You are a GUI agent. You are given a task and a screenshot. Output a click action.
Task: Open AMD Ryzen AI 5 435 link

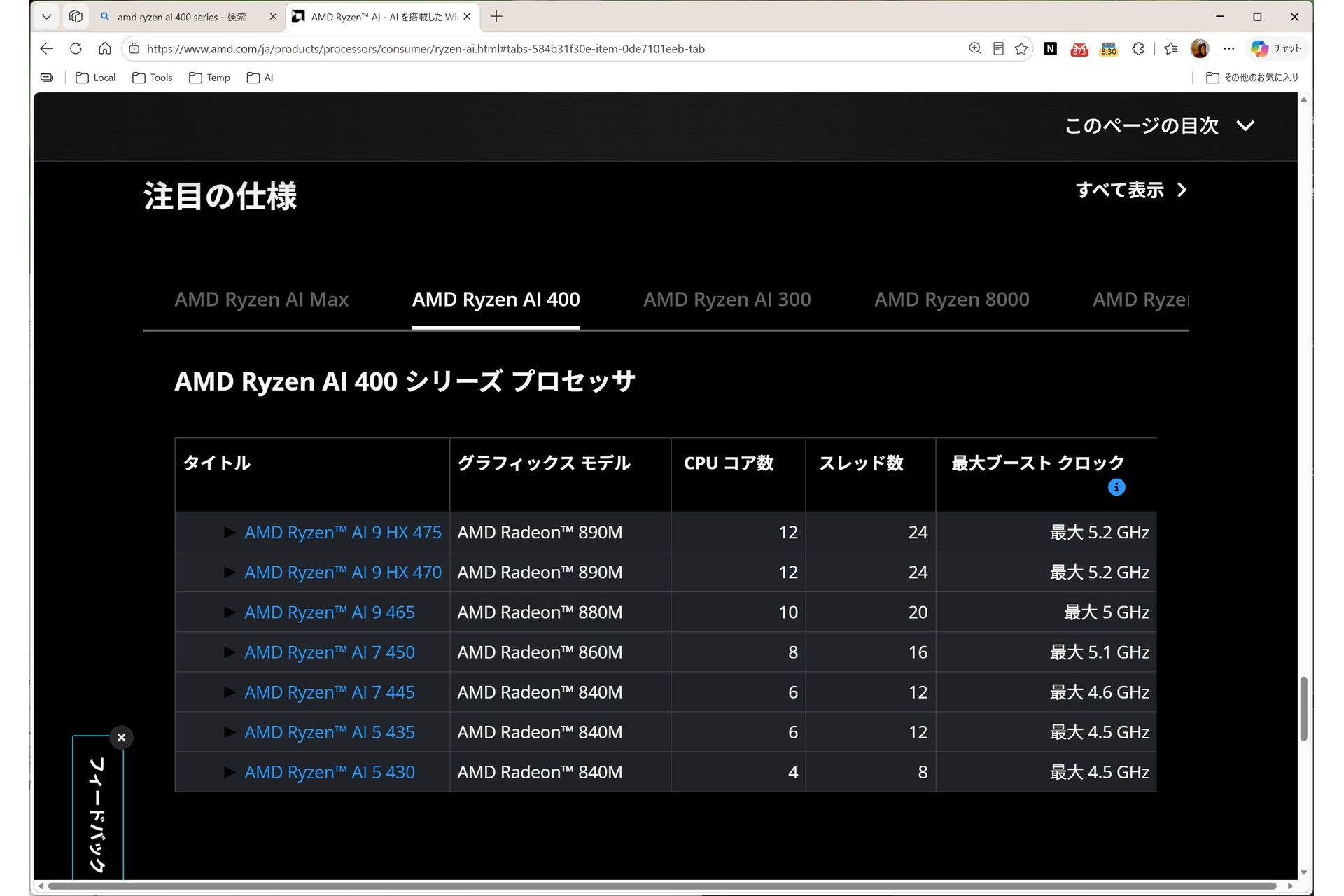[330, 732]
